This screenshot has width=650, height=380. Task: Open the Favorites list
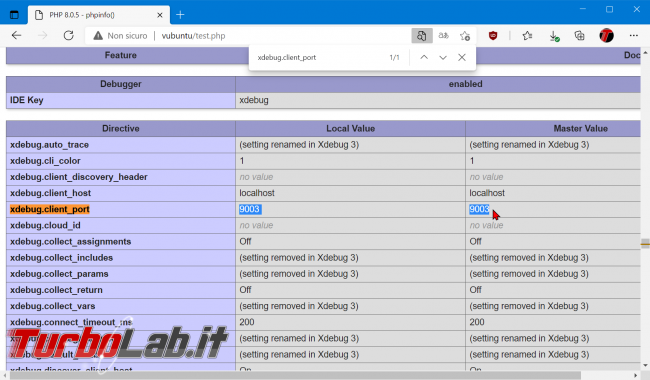click(x=527, y=36)
